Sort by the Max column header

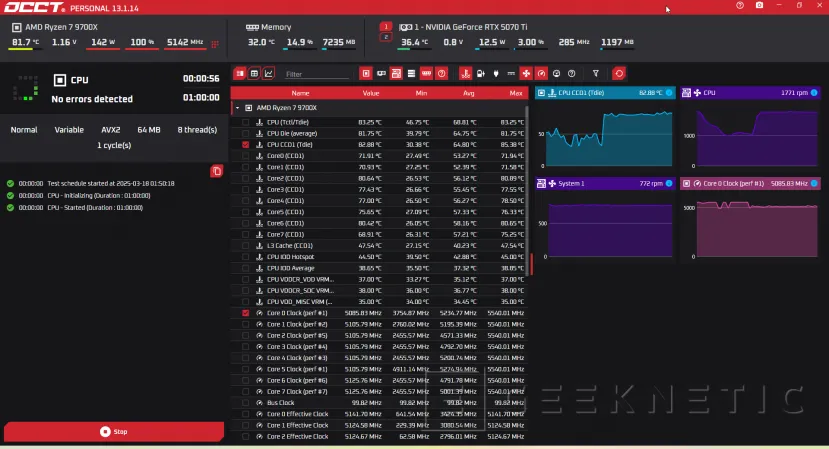click(516, 93)
